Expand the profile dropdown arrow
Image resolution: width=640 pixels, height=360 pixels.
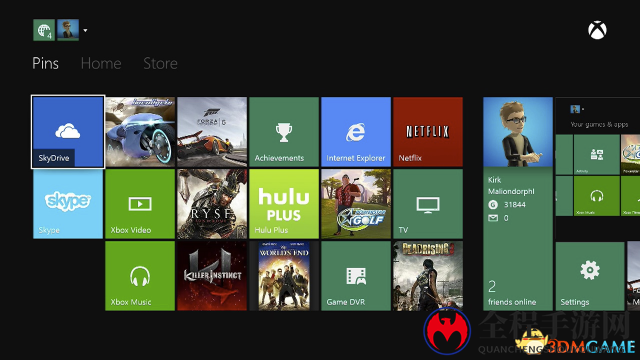[x=85, y=30]
